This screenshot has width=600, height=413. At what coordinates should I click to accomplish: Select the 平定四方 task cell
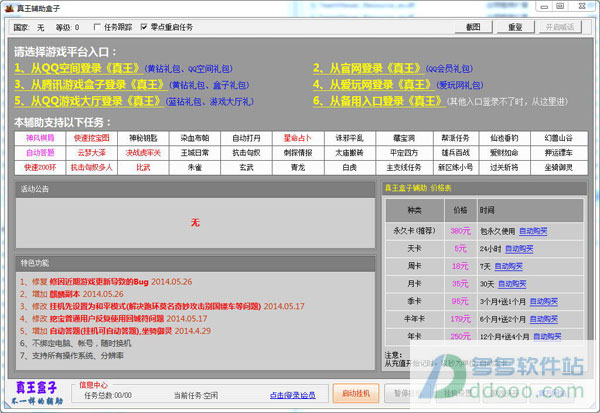tap(404, 153)
